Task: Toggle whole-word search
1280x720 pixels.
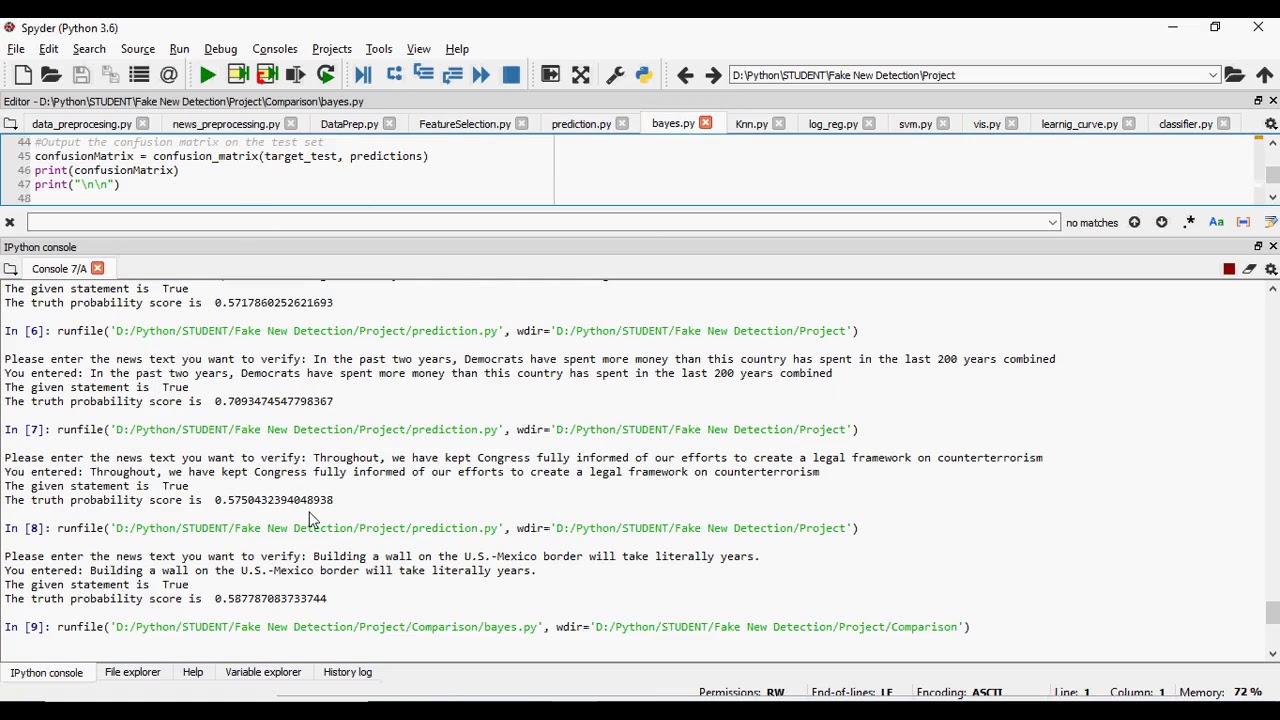Action: coord(1243,222)
